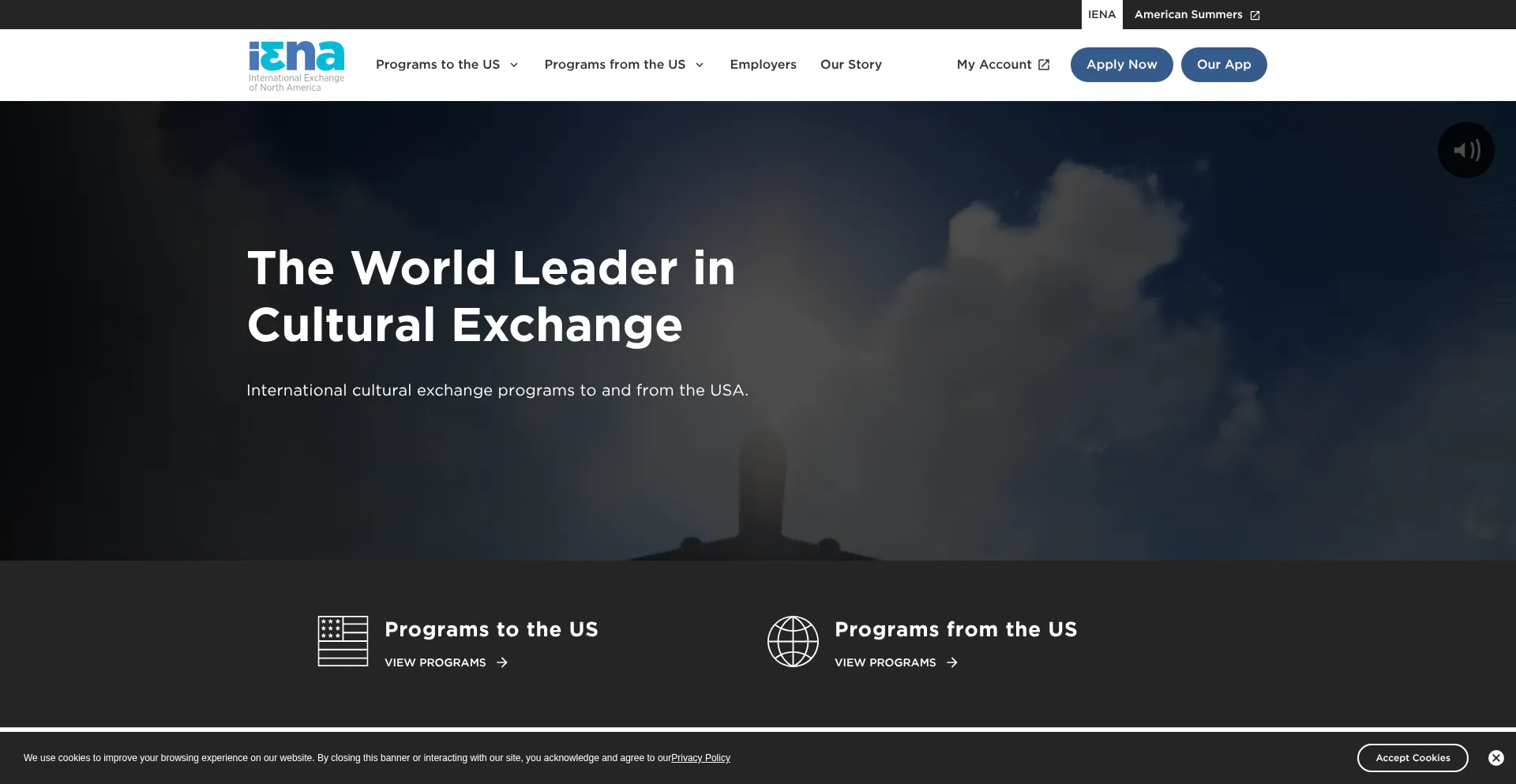Click the external-link icon next to My Account
Image resolution: width=1516 pixels, height=784 pixels.
tap(1044, 64)
